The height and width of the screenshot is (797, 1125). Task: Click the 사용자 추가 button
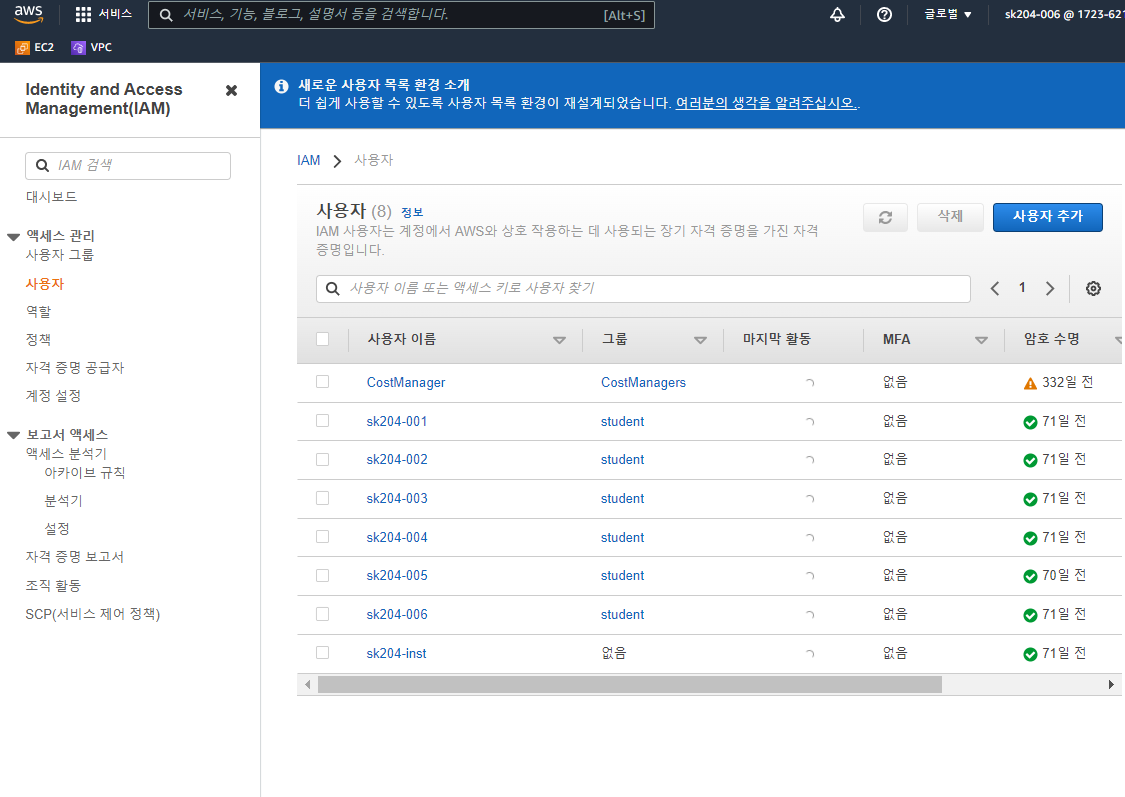pyautogui.click(x=1048, y=217)
